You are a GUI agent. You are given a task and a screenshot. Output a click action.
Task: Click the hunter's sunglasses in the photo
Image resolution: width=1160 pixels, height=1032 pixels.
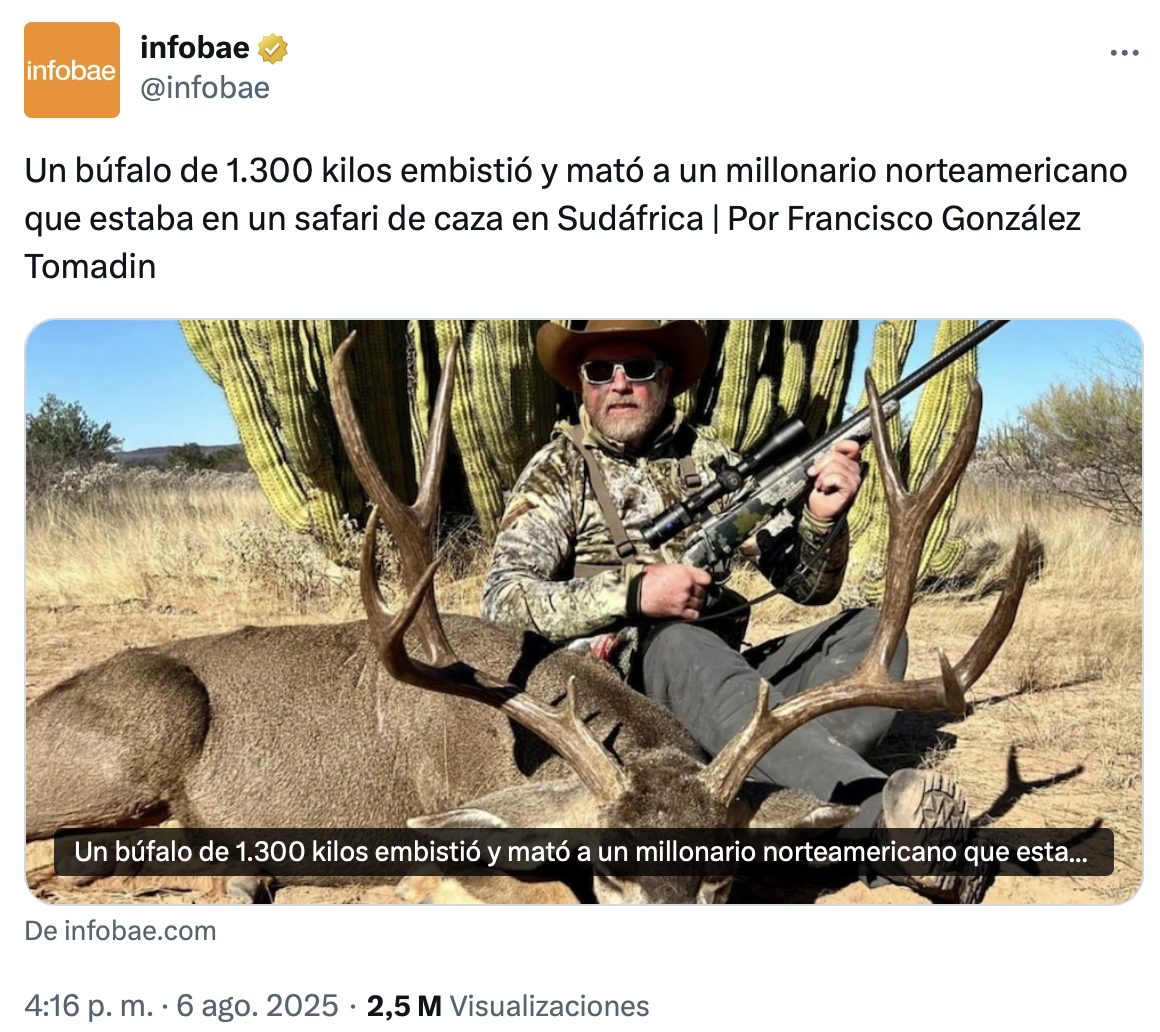622,371
